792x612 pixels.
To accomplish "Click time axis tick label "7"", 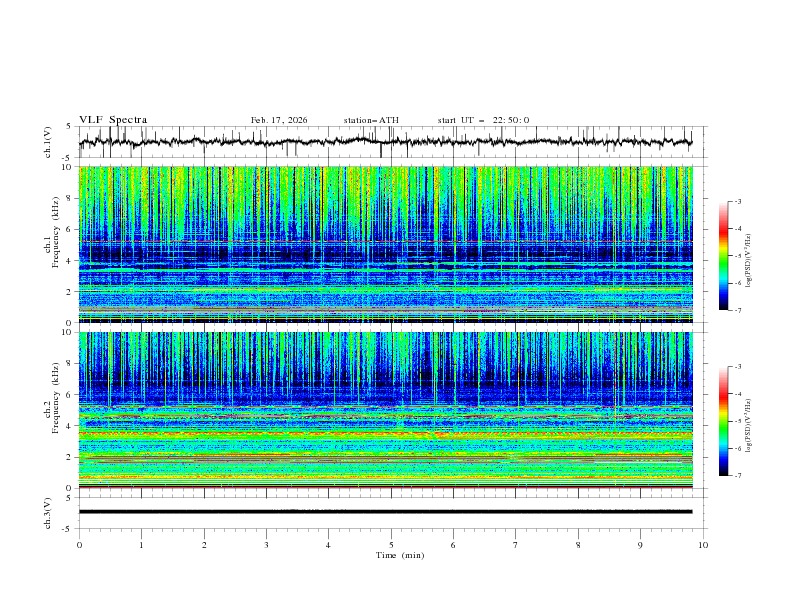I will tap(516, 545).
